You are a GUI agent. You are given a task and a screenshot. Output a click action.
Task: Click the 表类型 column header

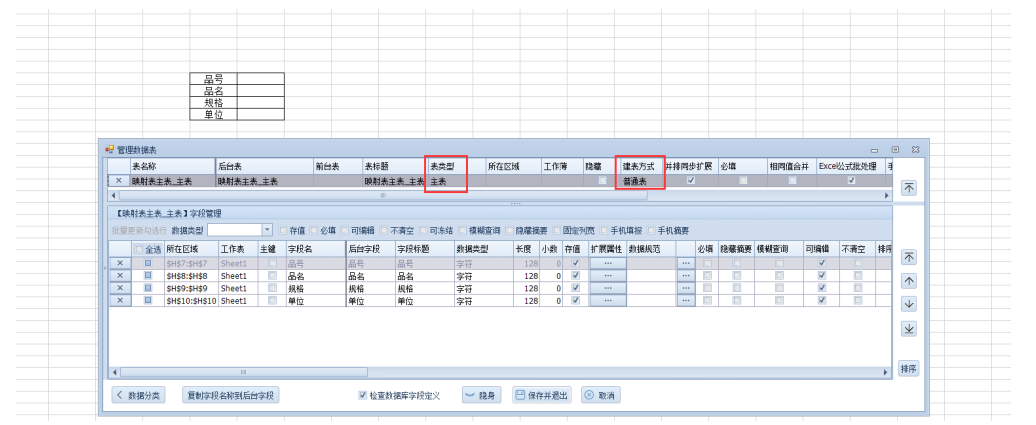(x=443, y=166)
